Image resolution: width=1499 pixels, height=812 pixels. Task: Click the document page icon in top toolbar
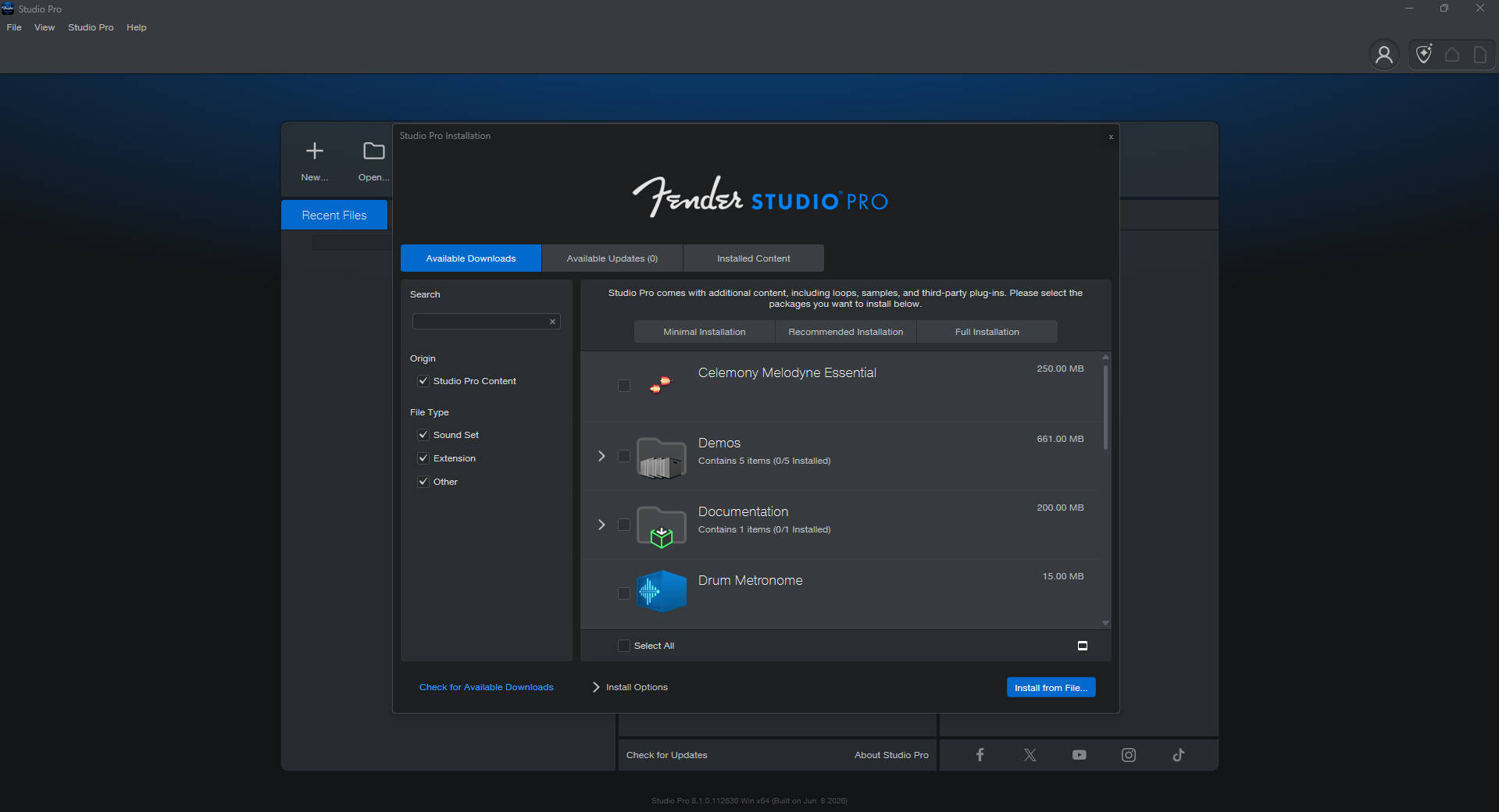pos(1480,55)
